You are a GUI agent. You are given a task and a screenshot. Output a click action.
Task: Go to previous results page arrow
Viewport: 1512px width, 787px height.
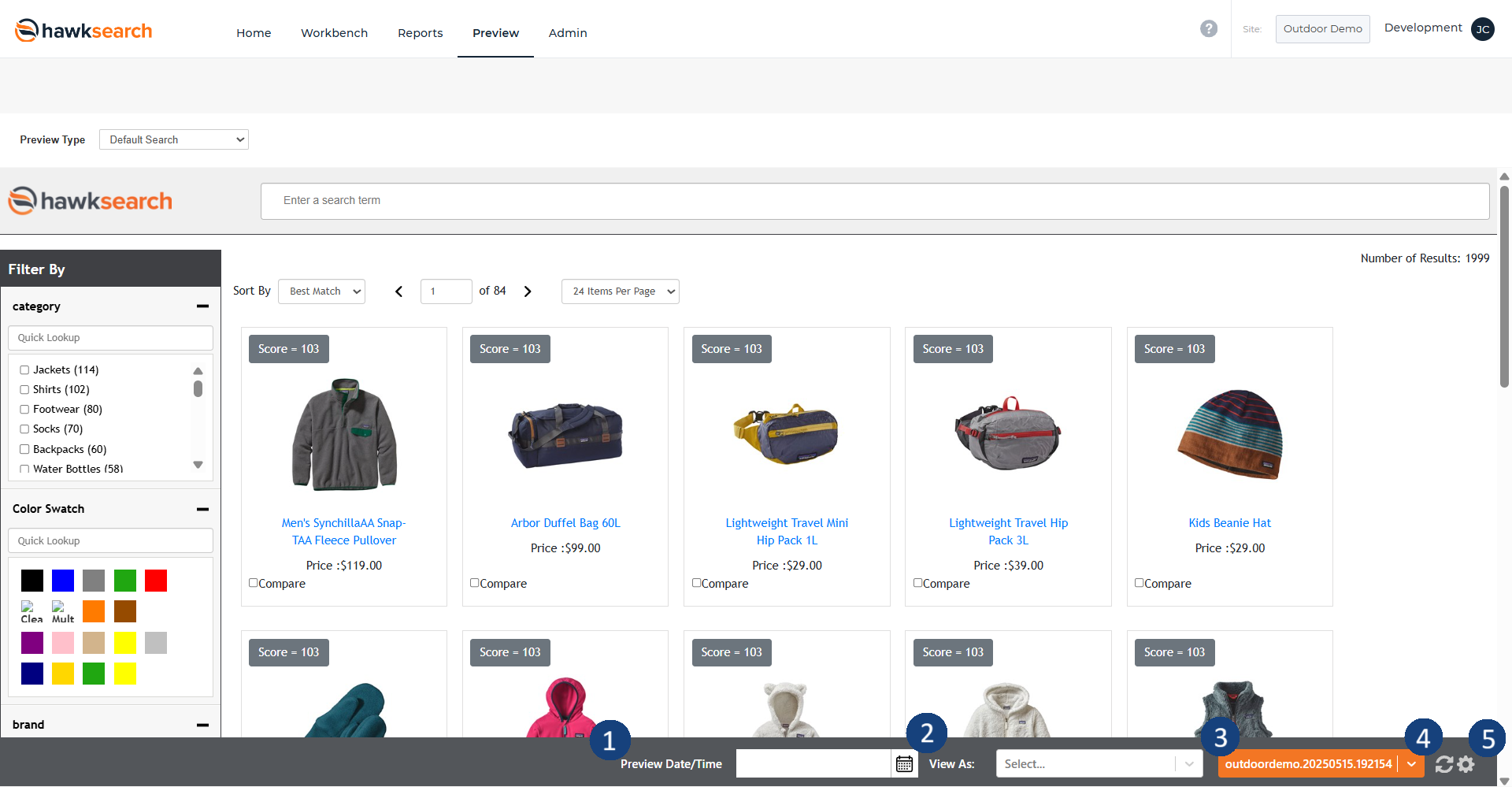click(x=399, y=291)
